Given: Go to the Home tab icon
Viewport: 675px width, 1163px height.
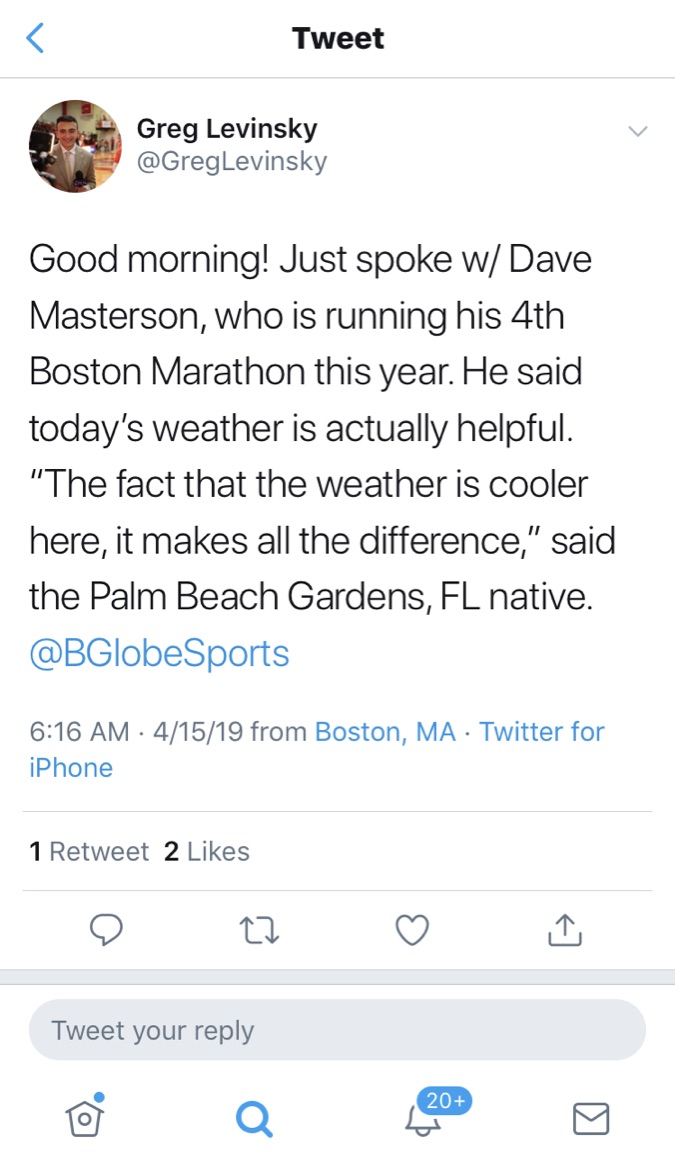Looking at the screenshot, I should [x=86, y=1117].
